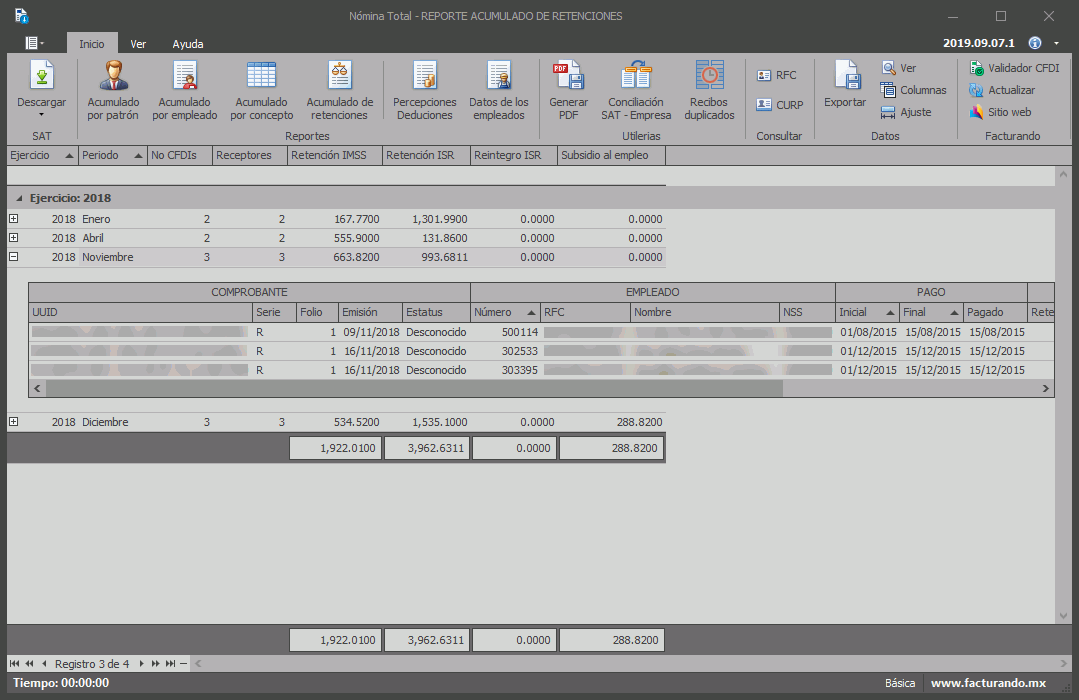Open the Ayuda ribbon tab
The width and height of the screenshot is (1079, 700).
[x=188, y=44]
